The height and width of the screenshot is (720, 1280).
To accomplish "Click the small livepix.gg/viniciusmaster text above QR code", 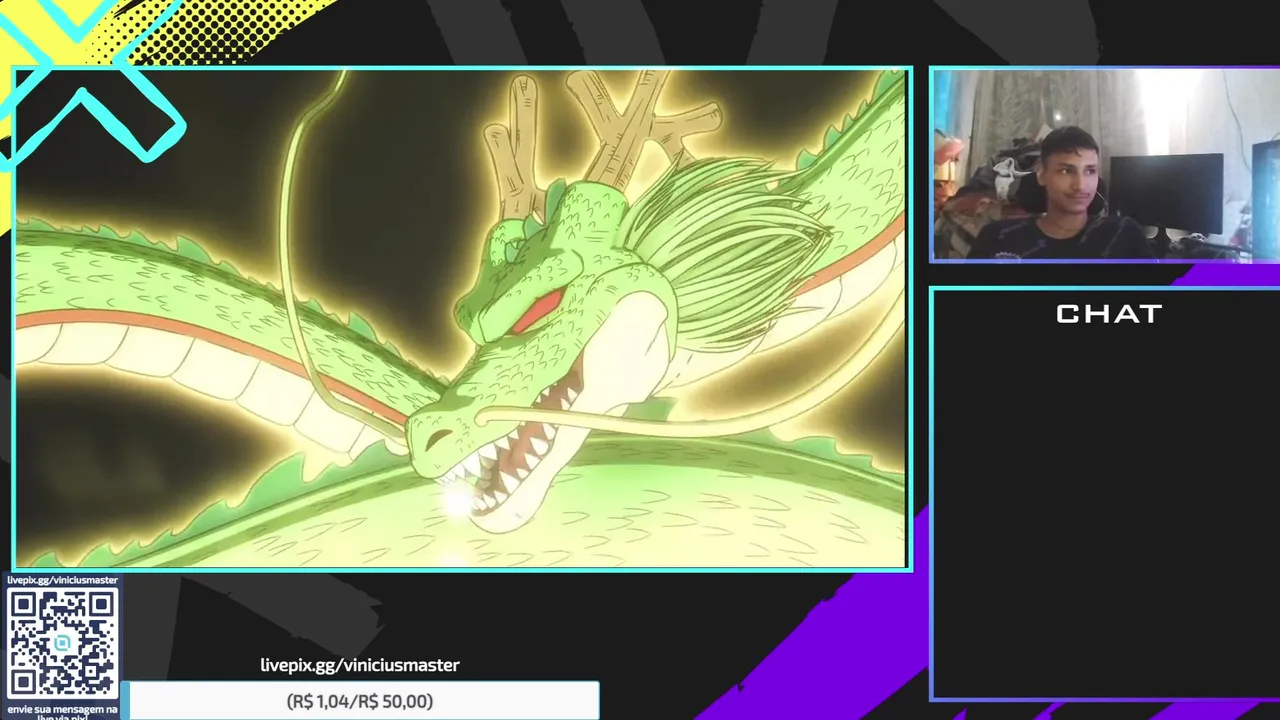I will 62,580.
